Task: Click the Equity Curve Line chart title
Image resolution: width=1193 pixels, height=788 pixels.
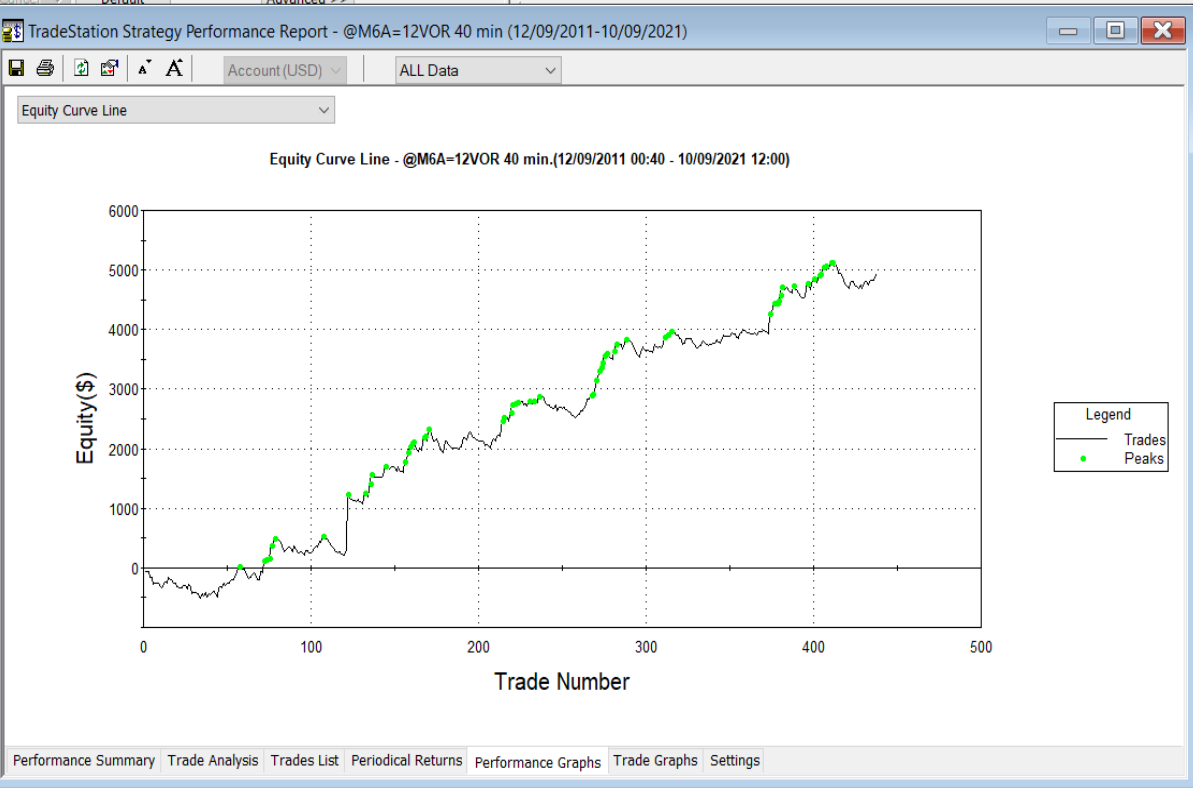Action: click(x=530, y=159)
